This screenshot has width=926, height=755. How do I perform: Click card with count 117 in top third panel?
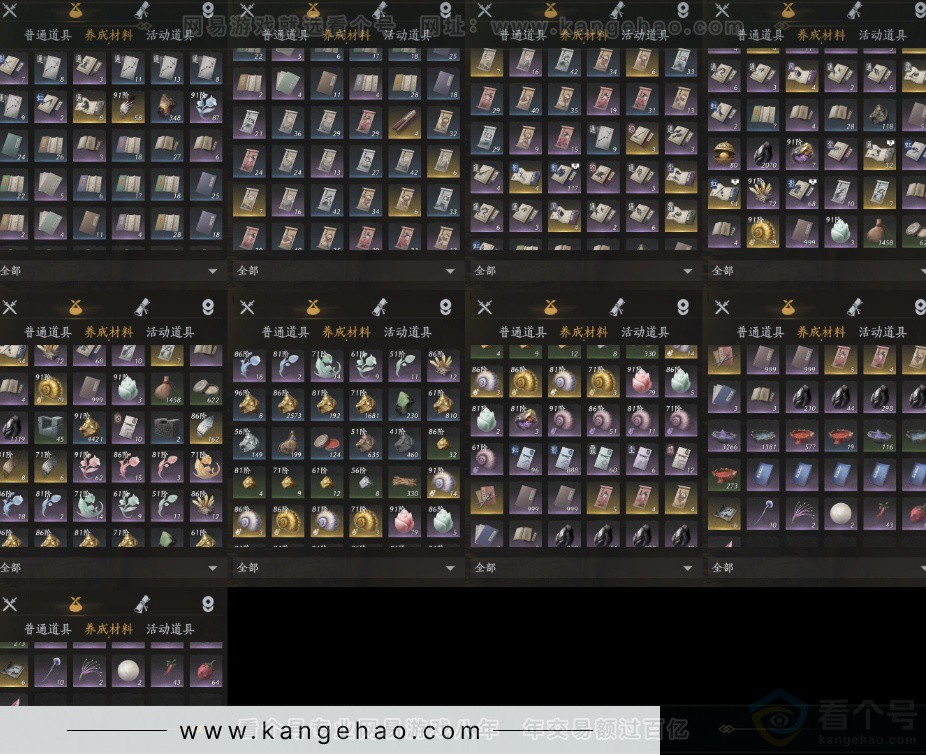564,177
